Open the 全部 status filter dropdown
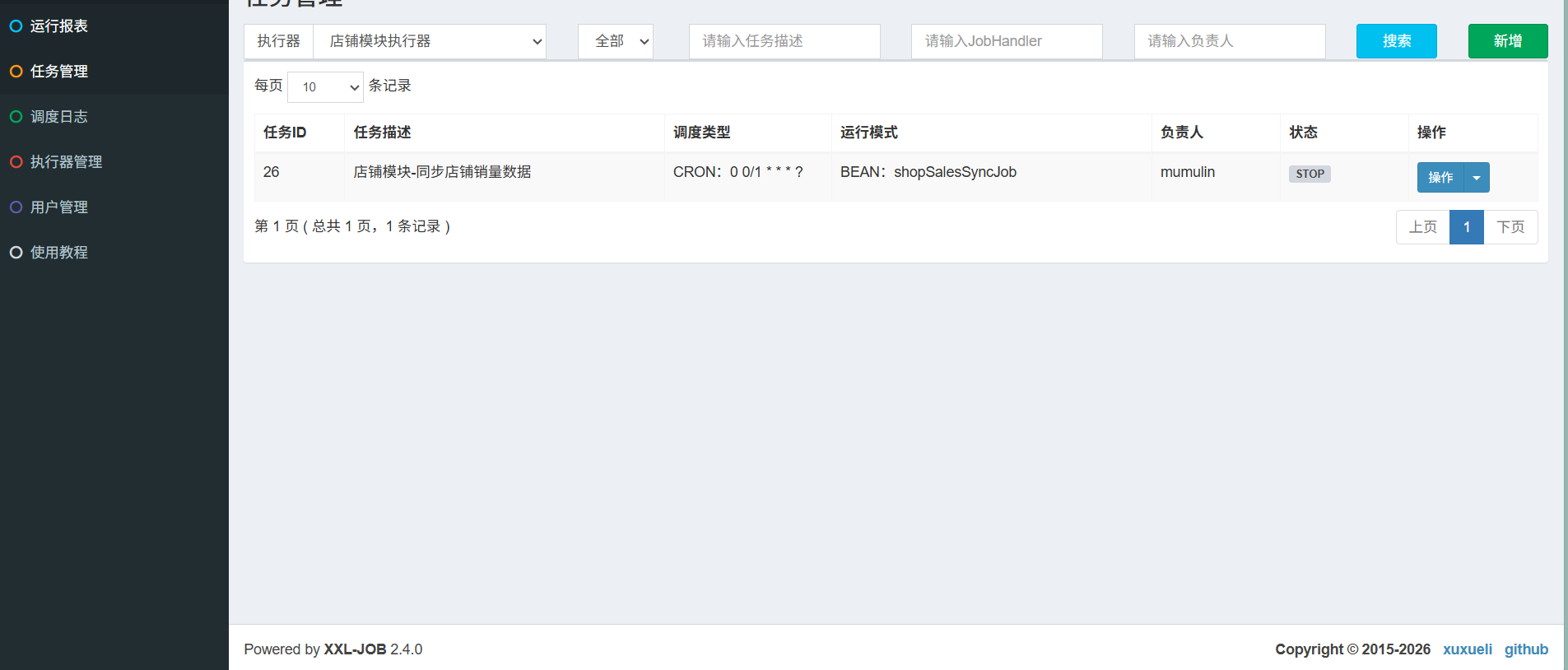This screenshot has width=1568, height=670. [x=616, y=41]
